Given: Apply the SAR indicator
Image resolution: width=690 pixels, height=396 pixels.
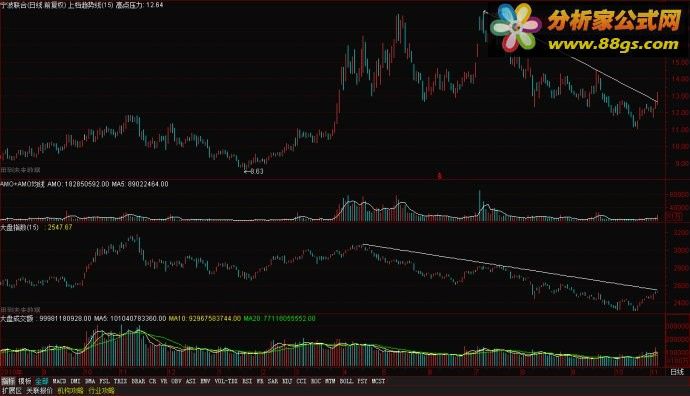Looking at the screenshot, I should click(273, 381).
